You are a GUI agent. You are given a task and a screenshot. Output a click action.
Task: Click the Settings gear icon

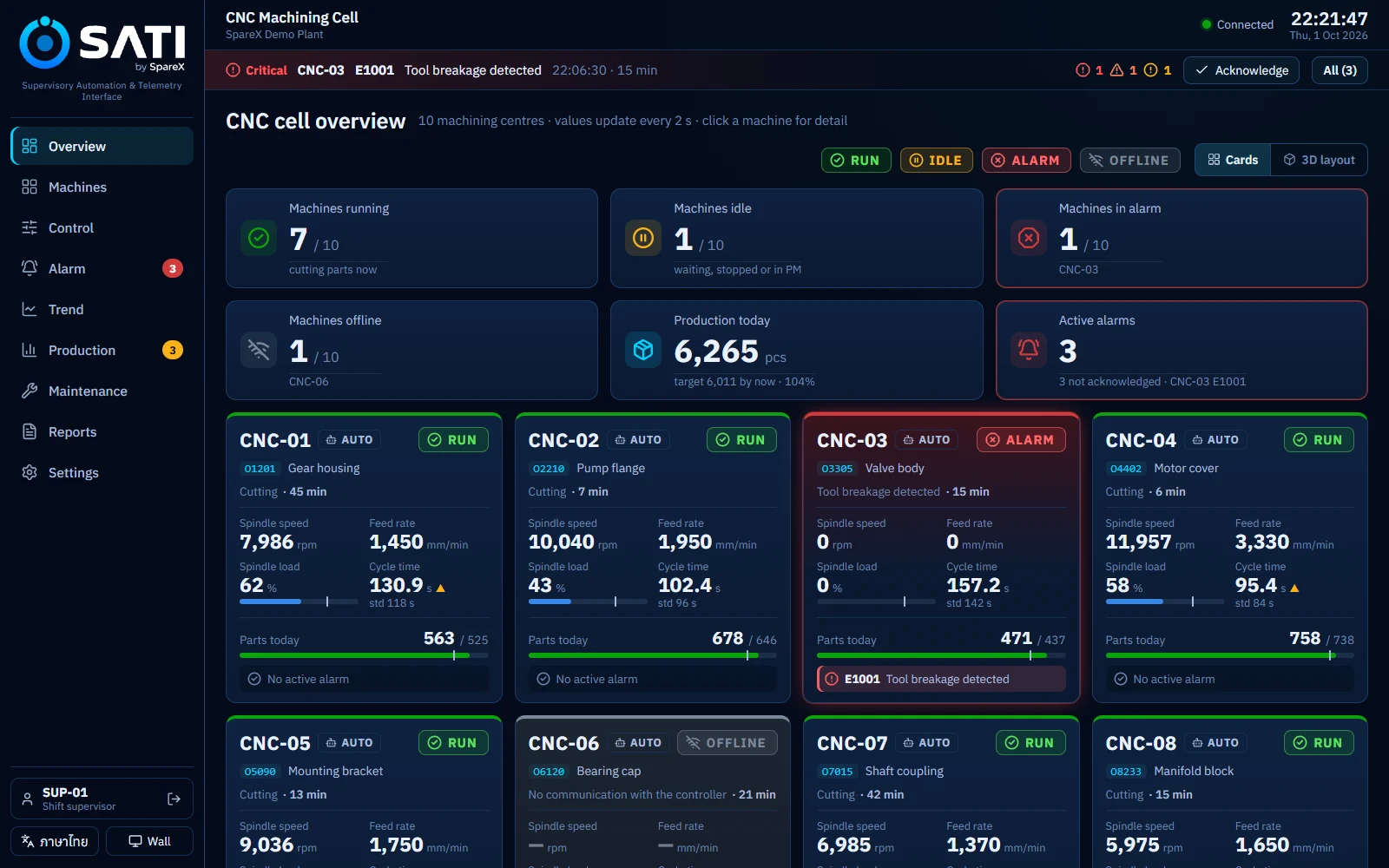tap(30, 472)
